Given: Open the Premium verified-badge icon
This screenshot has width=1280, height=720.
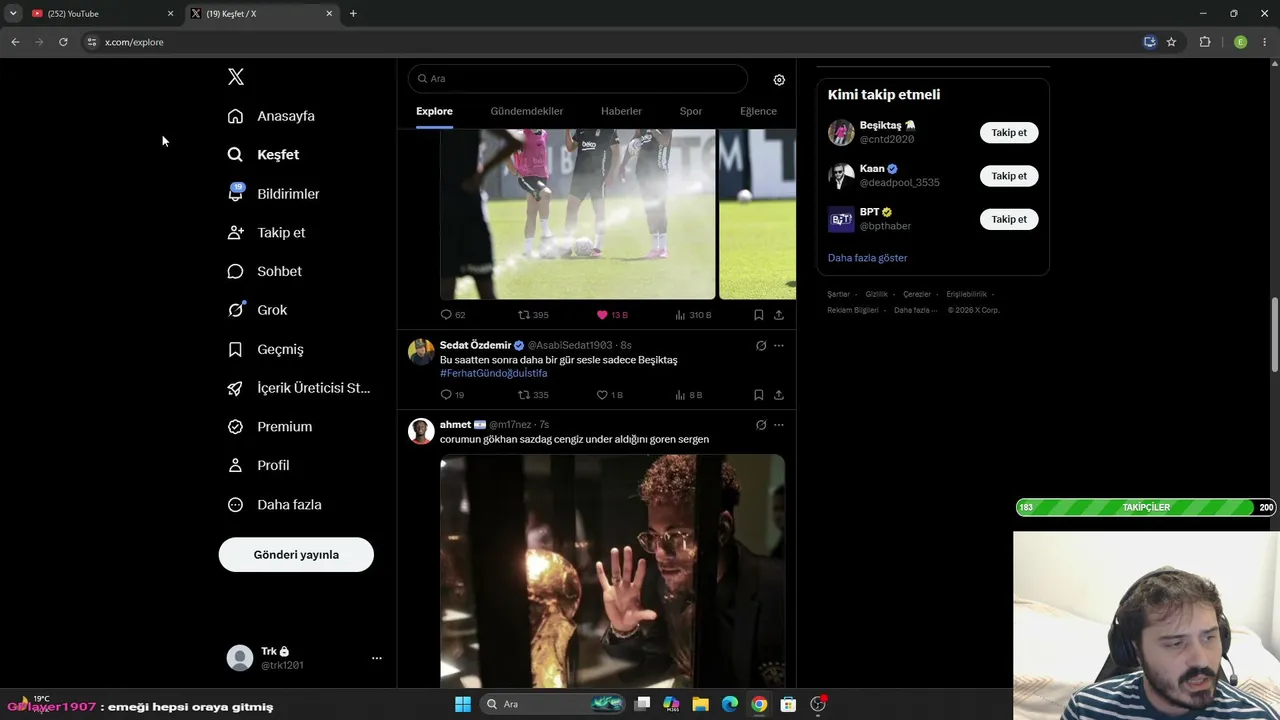Looking at the screenshot, I should click(235, 427).
